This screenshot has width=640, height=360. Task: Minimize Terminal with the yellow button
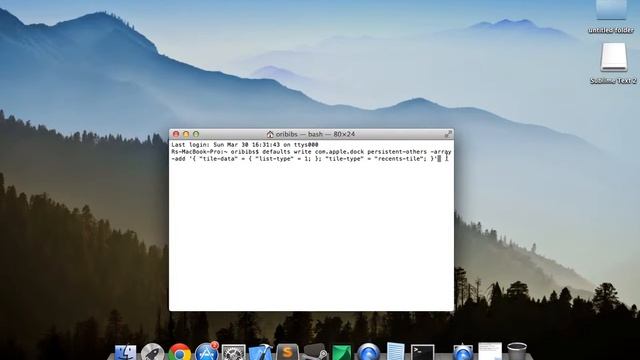(x=186, y=134)
